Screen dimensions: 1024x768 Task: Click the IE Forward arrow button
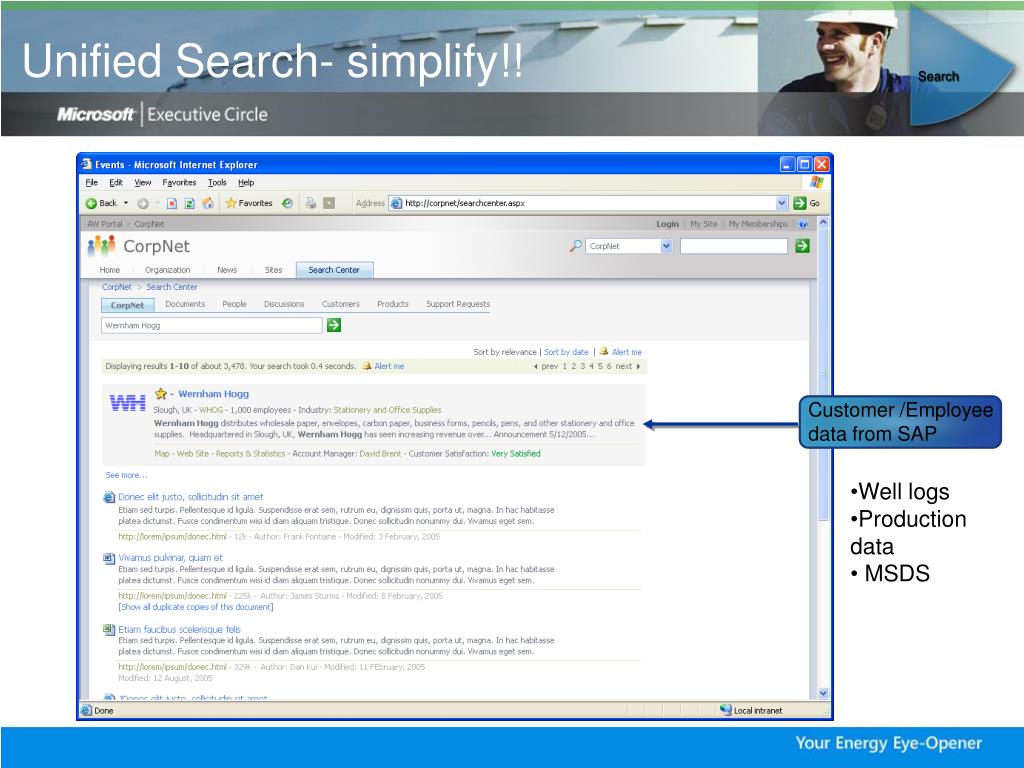[143, 203]
